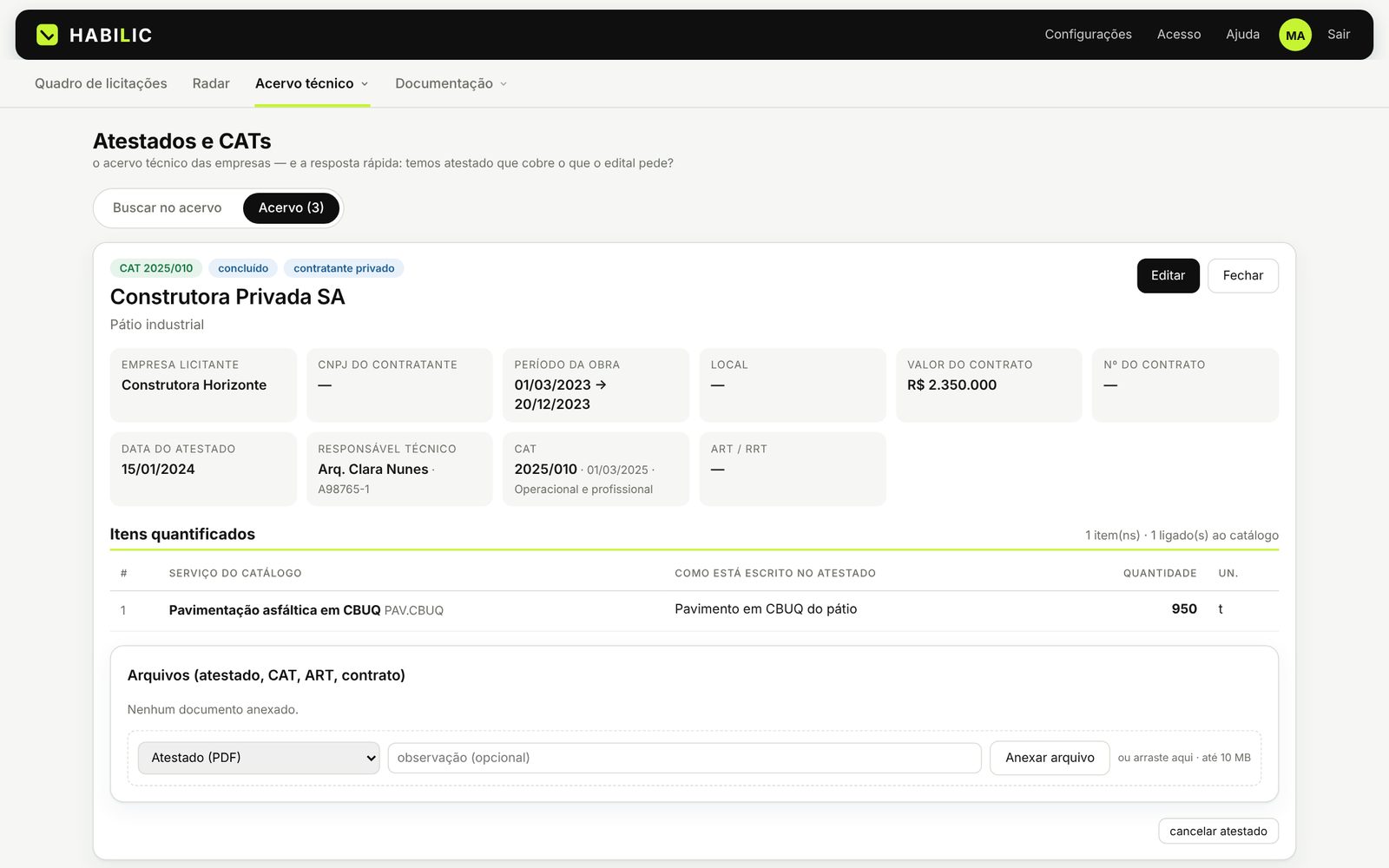Screen dimensions: 1389x868
Task: Click the Habilic logo icon
Action: pyautogui.click(x=47, y=35)
